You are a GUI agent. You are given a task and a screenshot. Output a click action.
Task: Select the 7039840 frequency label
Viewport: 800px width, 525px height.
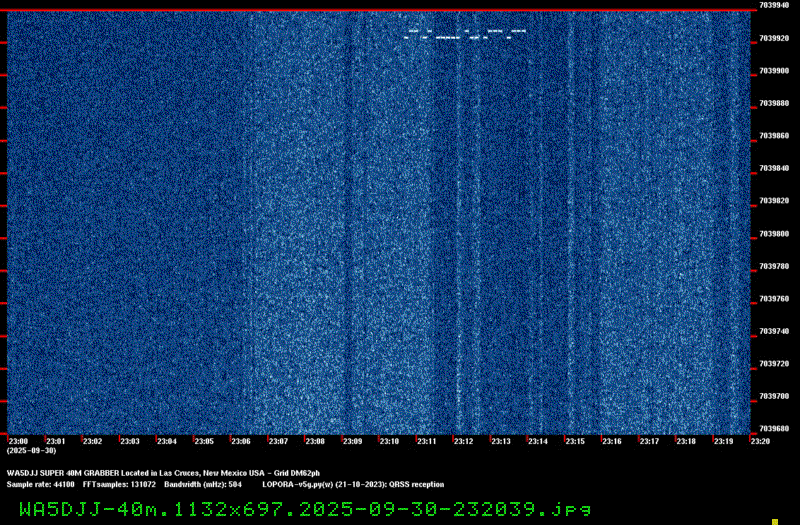pos(774,168)
